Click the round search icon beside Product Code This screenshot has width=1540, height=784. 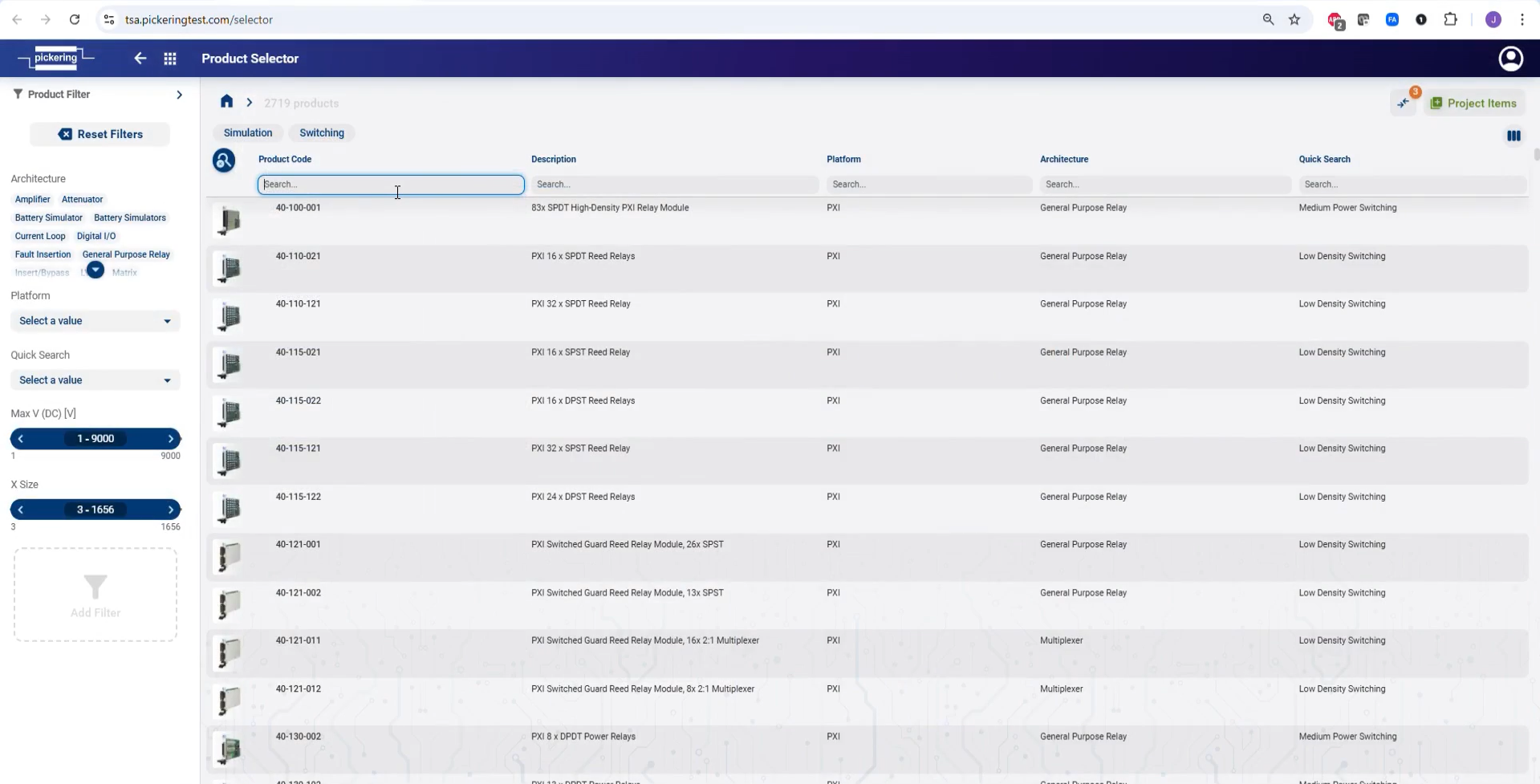pyautogui.click(x=224, y=160)
